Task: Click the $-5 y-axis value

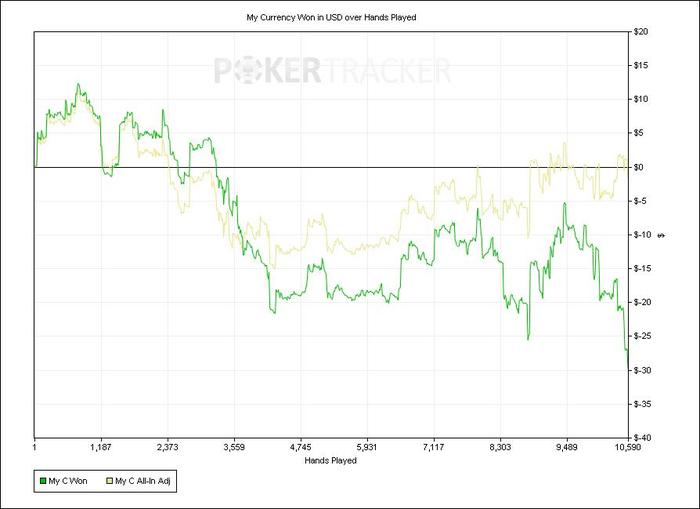Action: point(640,201)
